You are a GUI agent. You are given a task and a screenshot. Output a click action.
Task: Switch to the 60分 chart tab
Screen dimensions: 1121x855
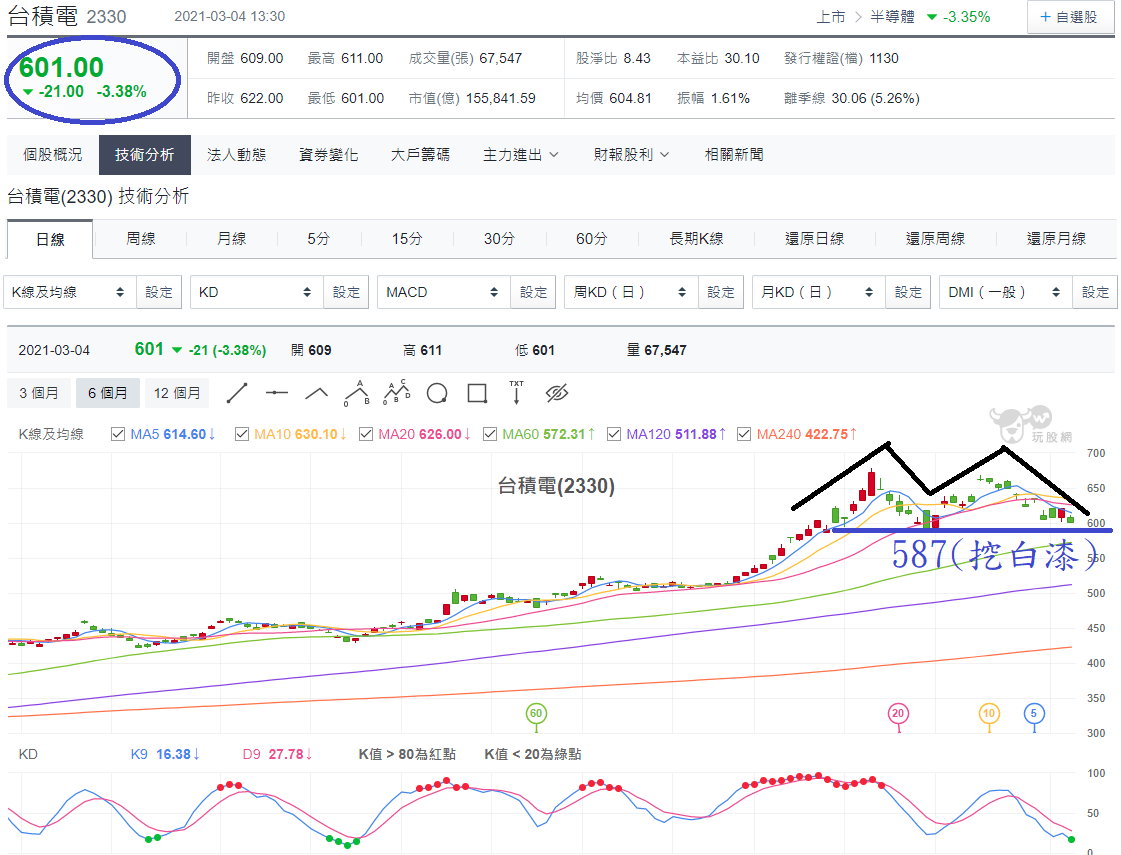pyautogui.click(x=591, y=239)
